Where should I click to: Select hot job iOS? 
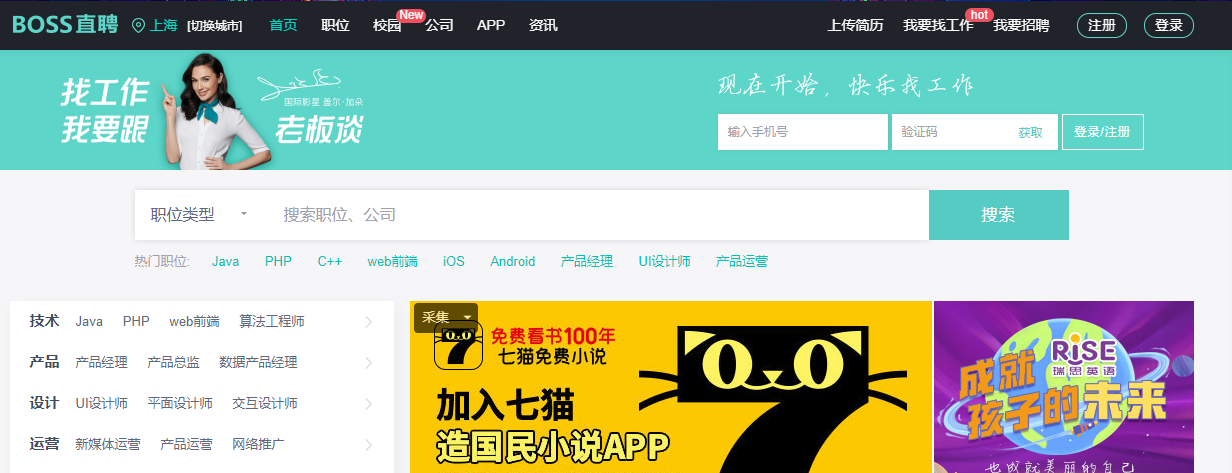coord(454,261)
